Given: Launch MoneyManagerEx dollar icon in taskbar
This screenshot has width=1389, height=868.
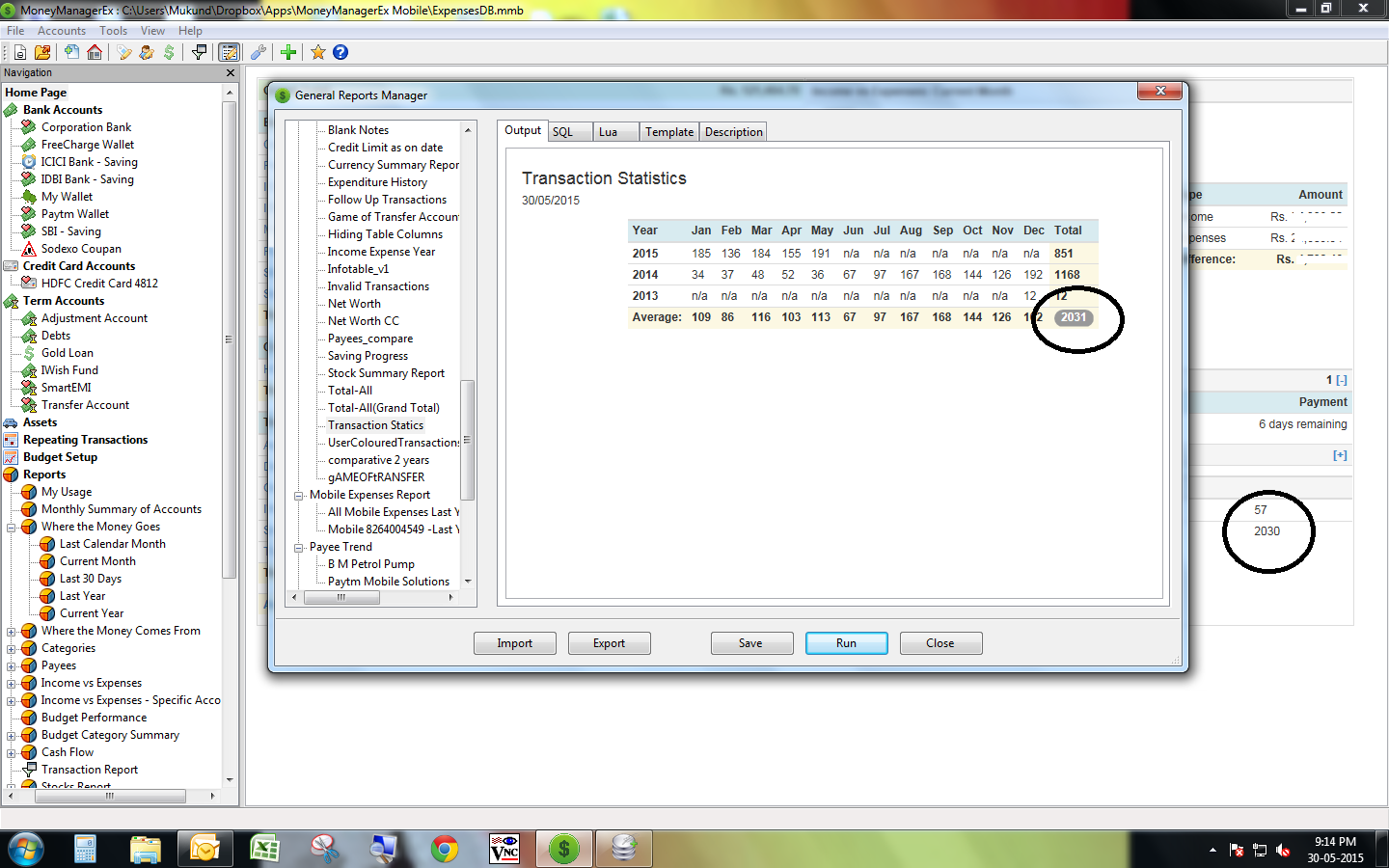Looking at the screenshot, I should 563,849.
